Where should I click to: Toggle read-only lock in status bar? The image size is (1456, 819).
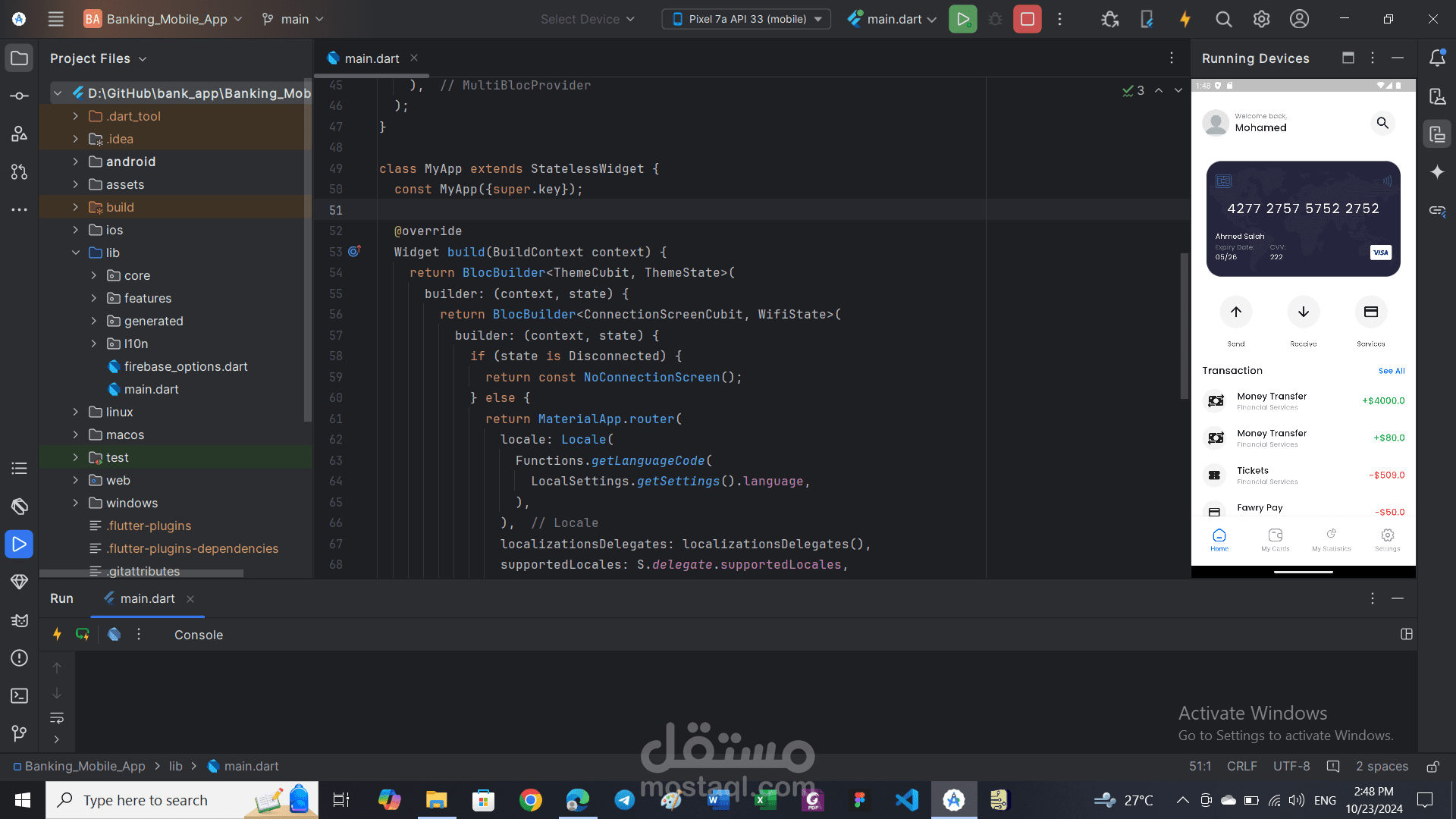[x=1433, y=767]
